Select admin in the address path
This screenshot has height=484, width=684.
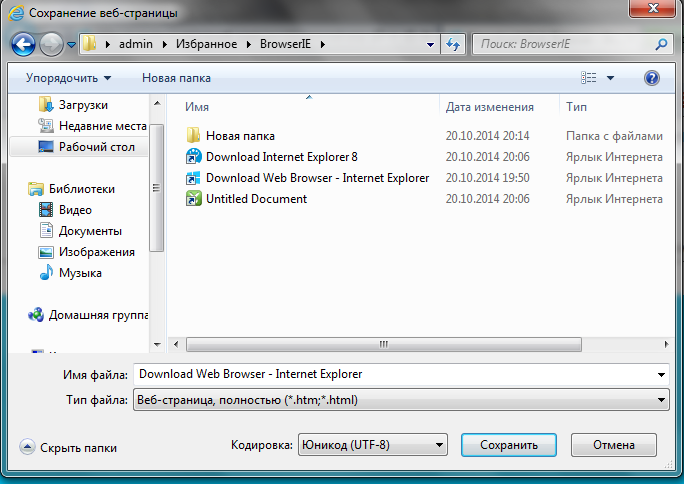pos(136,44)
